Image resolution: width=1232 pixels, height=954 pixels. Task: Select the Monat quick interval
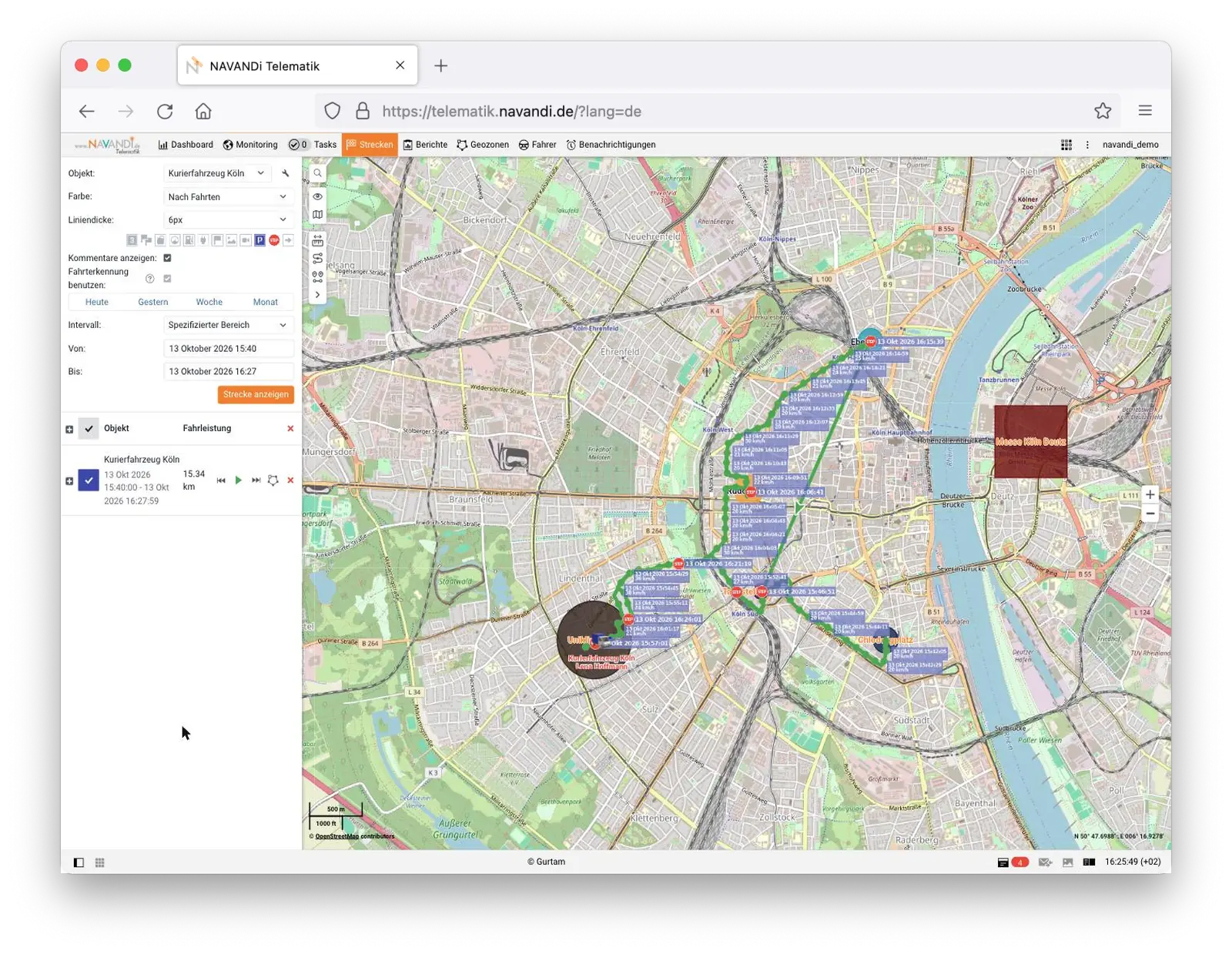pyautogui.click(x=266, y=302)
